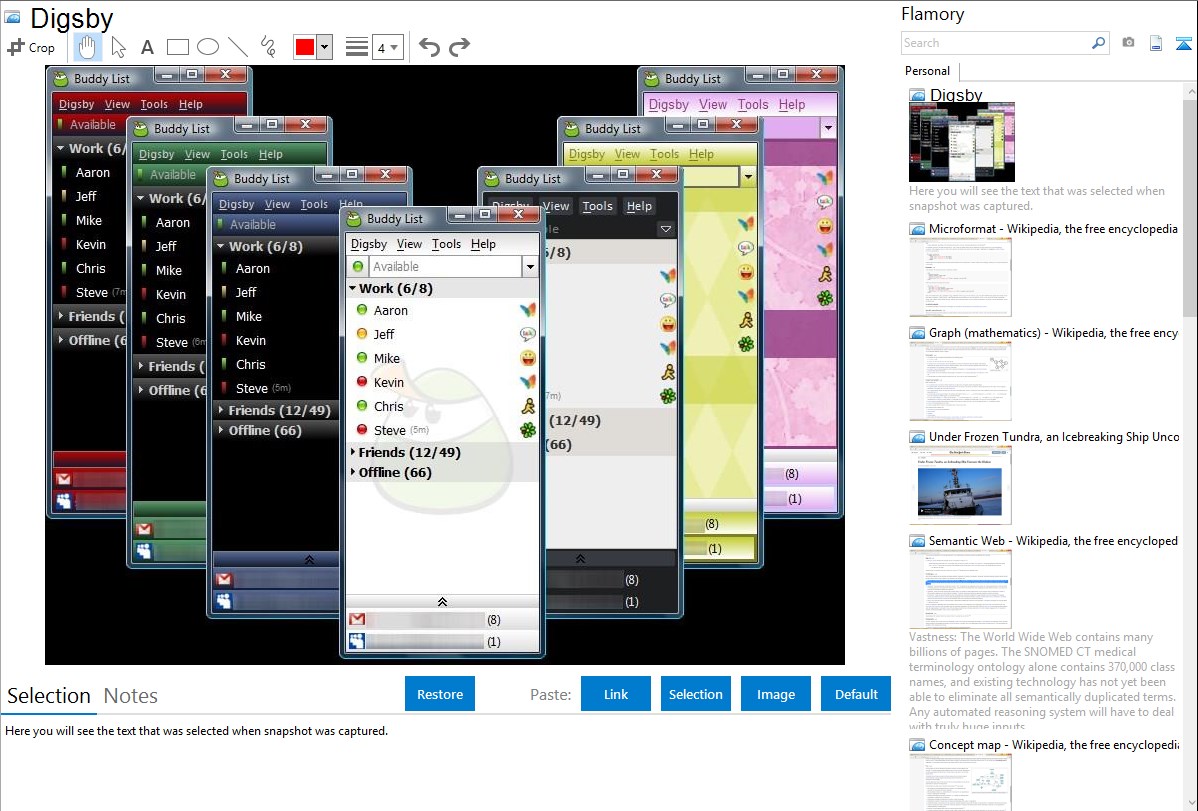Expand Friends (12/49) in the blue Buddy List
Viewport: 1198px width, 811px height.
coord(220,410)
